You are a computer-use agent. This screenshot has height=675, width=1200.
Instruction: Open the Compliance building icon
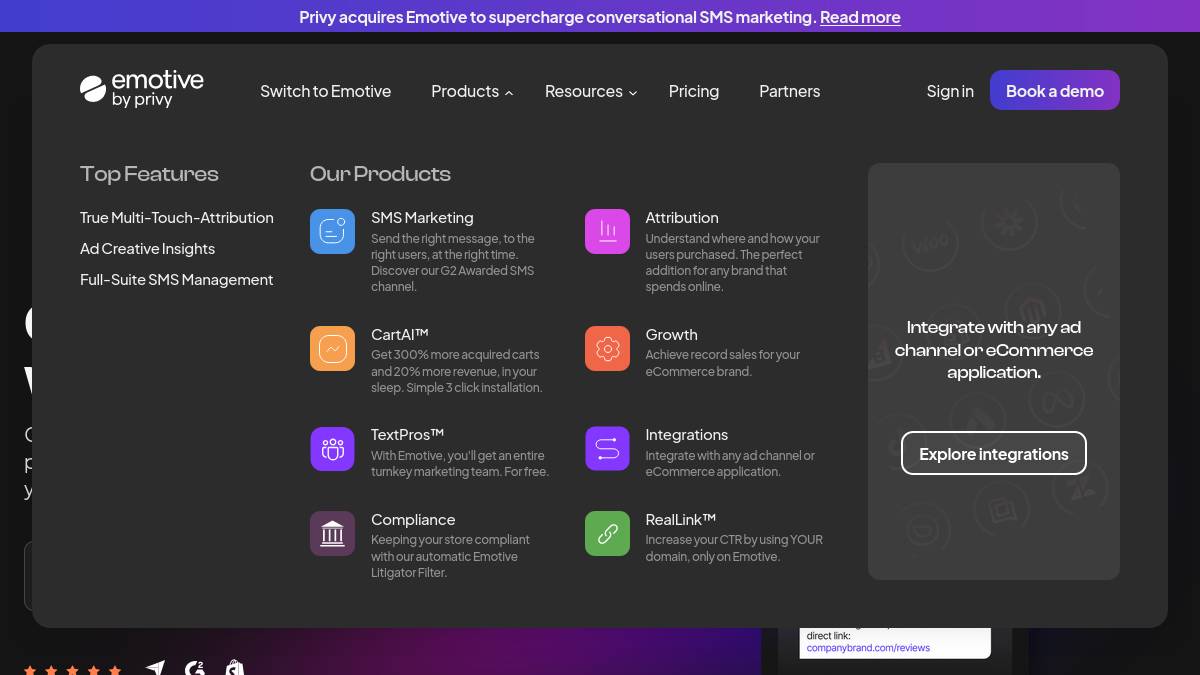(x=332, y=533)
